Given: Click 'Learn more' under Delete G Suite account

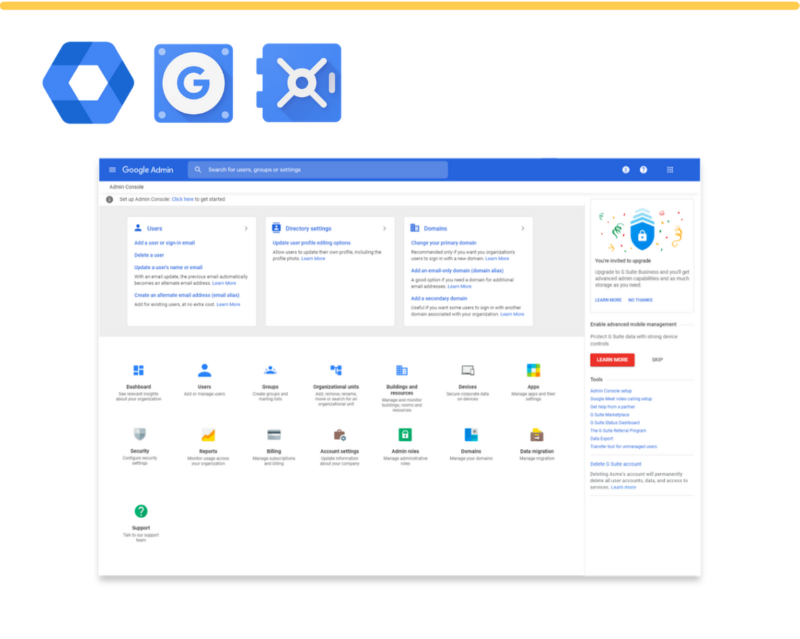Looking at the screenshot, I should tap(623, 487).
